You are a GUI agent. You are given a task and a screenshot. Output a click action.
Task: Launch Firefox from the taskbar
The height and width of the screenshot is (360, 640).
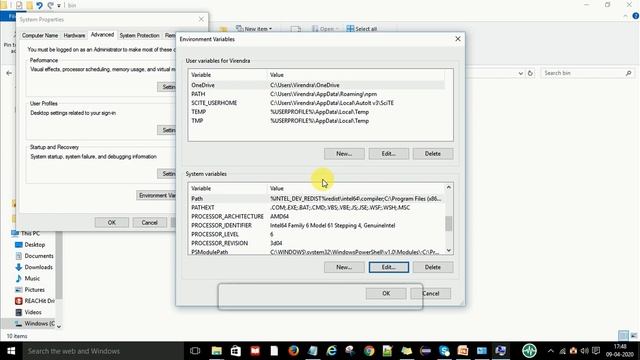293,351
